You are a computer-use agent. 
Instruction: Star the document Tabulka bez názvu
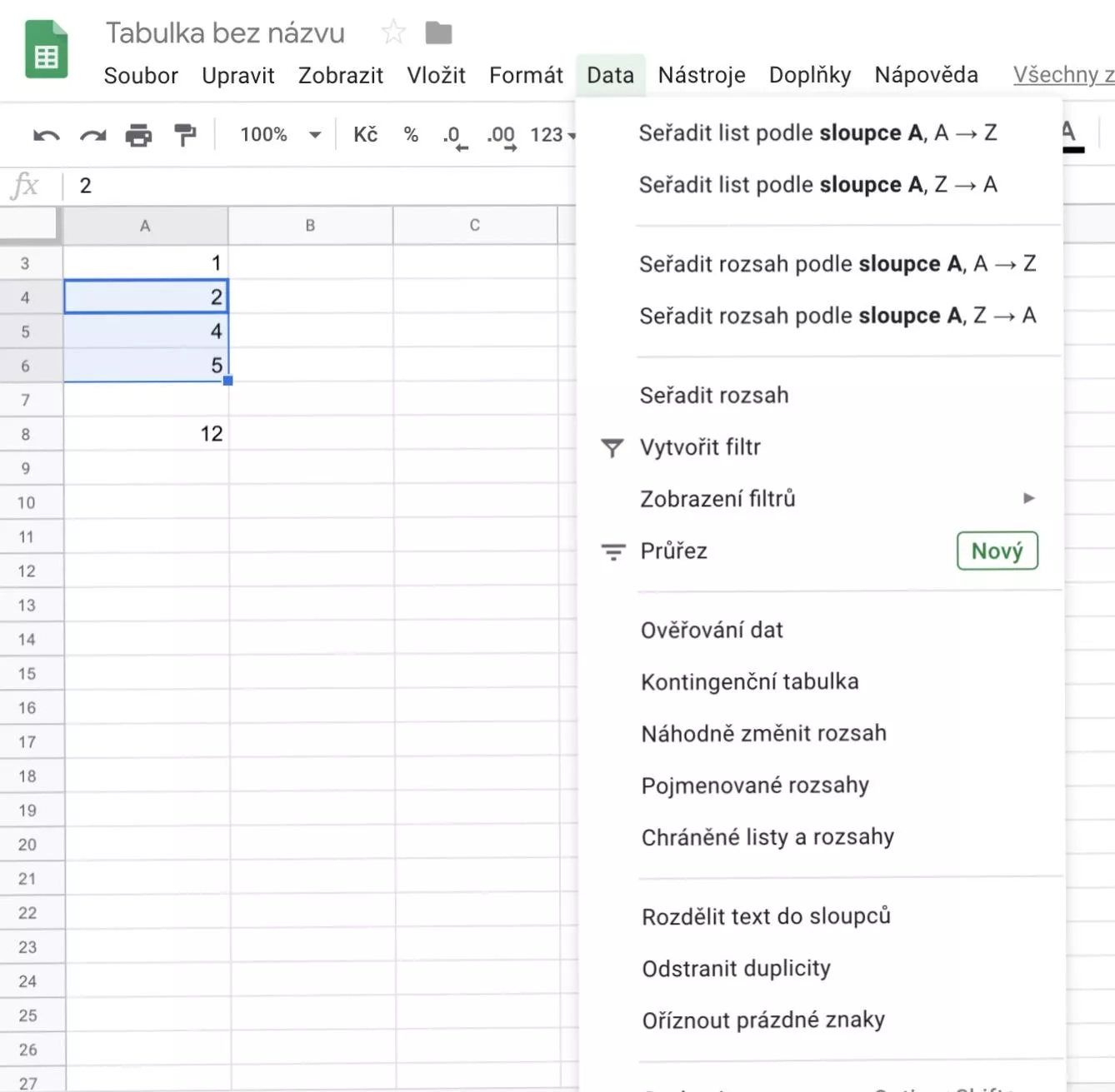tap(393, 32)
